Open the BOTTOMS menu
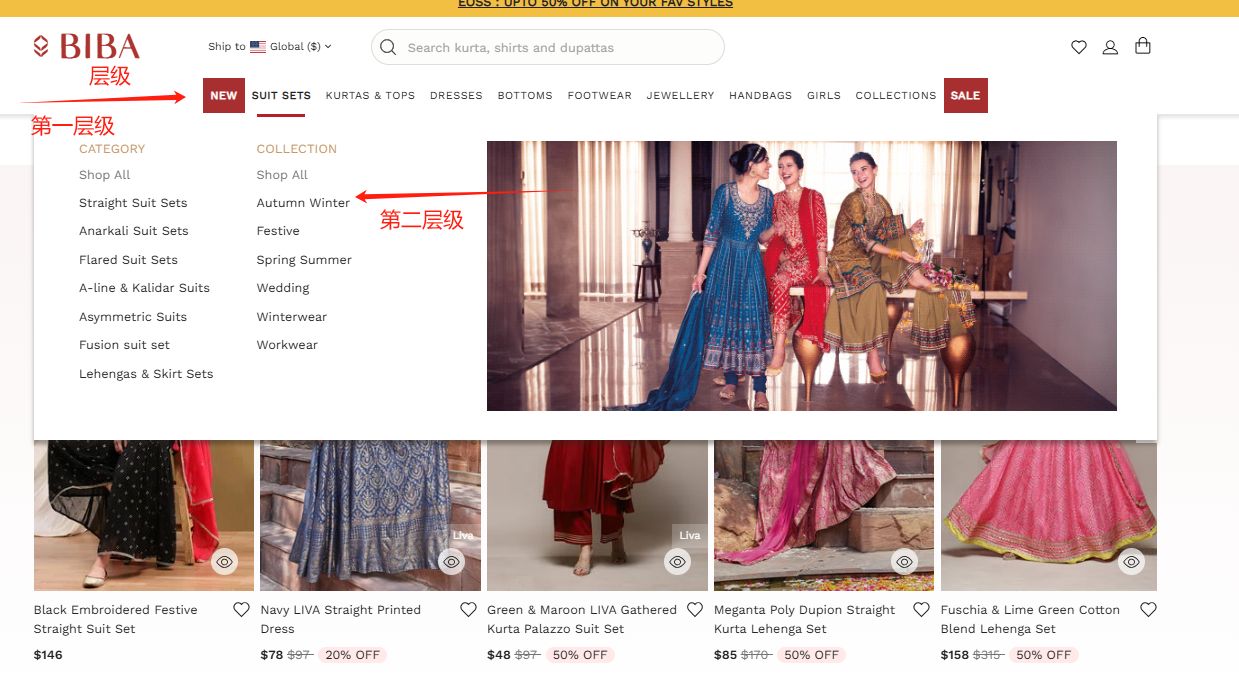Viewport: 1239px width, 695px height. click(525, 95)
